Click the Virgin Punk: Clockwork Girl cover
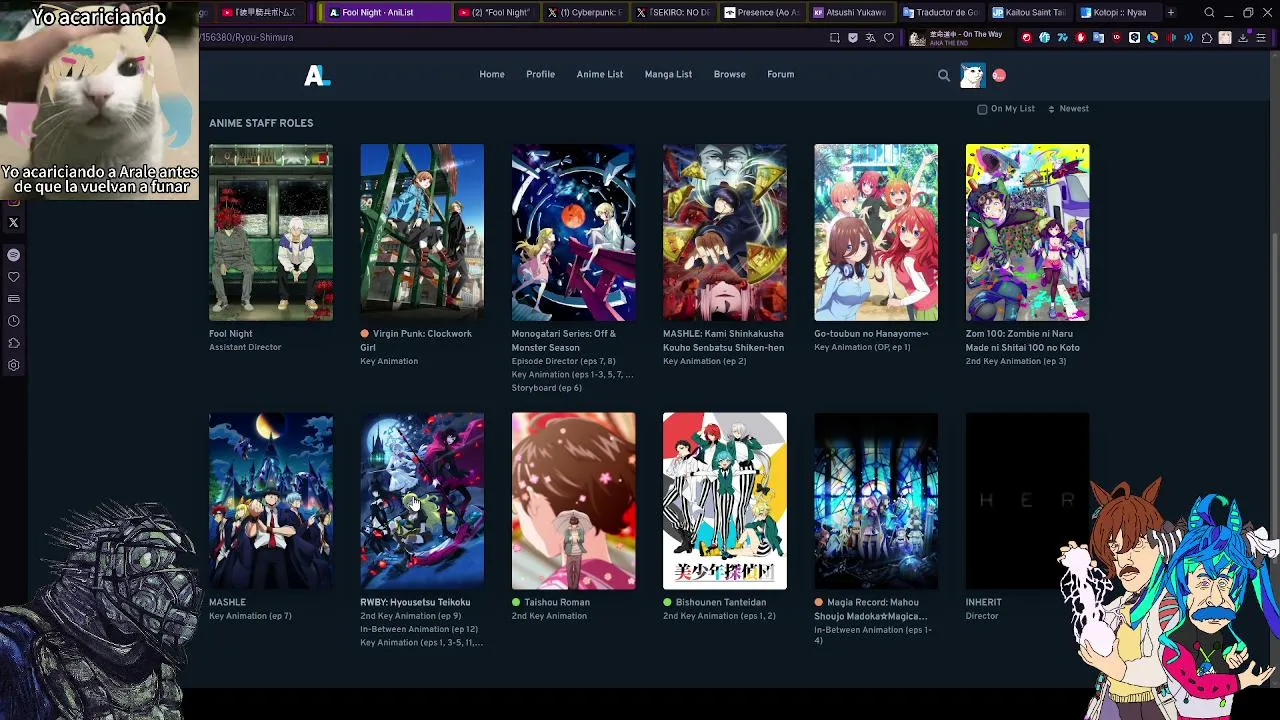This screenshot has width=1280, height=720. pyautogui.click(x=422, y=232)
